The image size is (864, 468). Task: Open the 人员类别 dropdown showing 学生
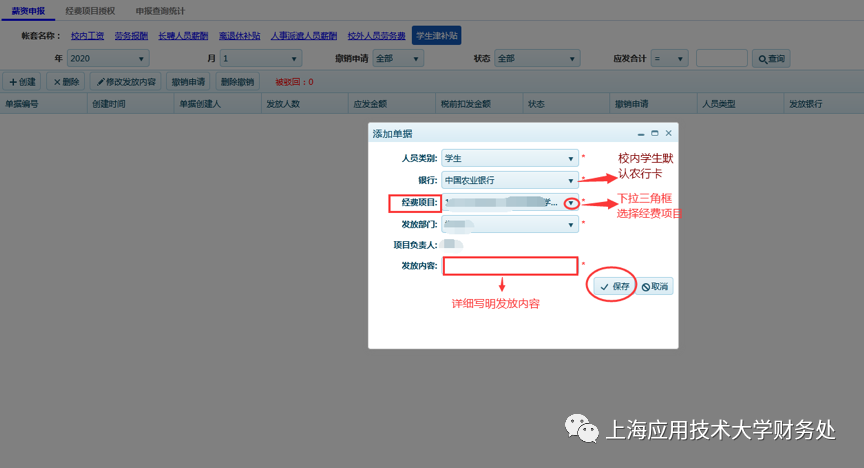click(x=510, y=158)
